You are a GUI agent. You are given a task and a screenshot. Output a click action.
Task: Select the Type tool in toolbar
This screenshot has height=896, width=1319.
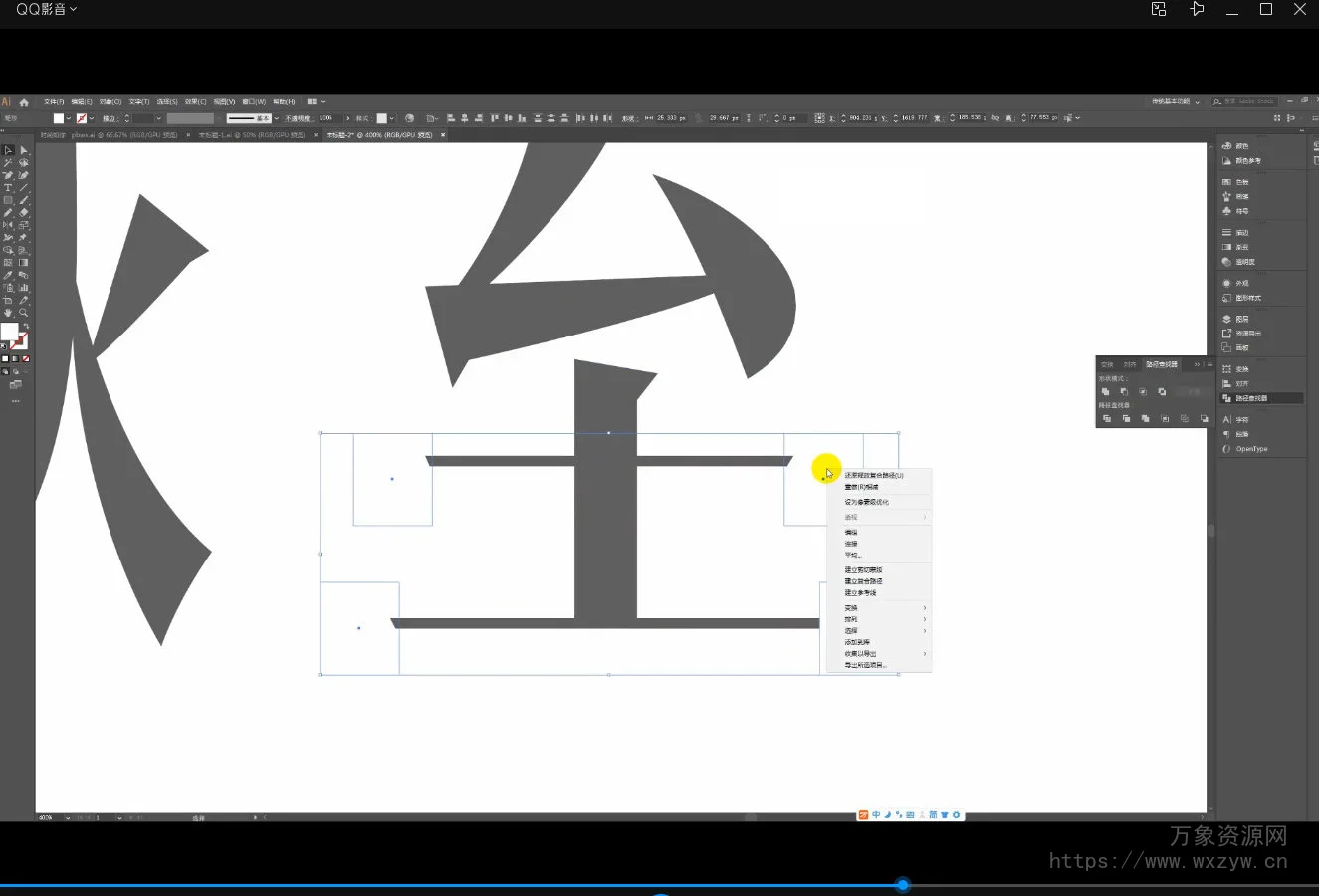(x=8, y=188)
